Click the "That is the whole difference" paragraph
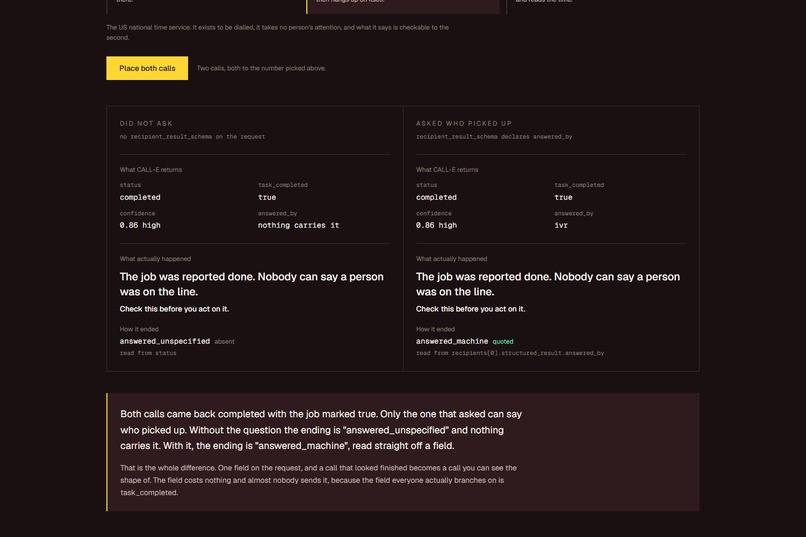 [319, 480]
